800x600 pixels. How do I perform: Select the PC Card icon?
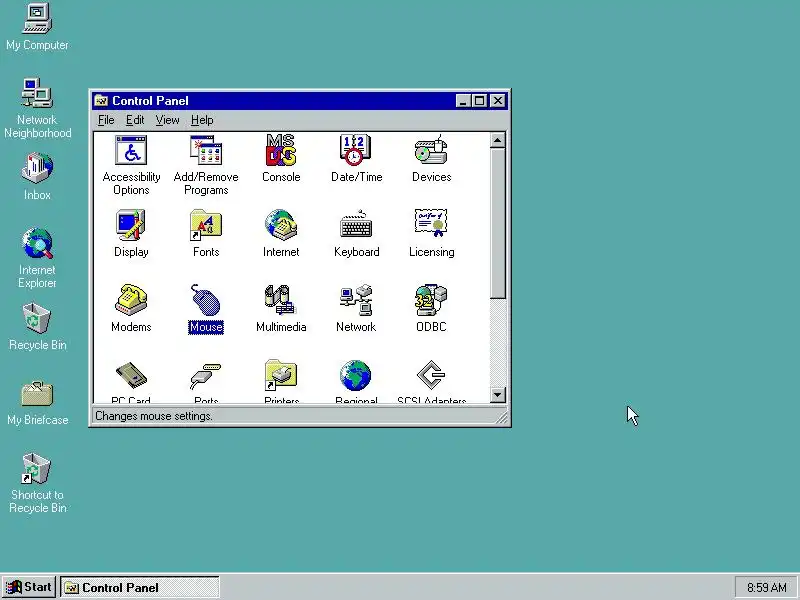click(x=131, y=376)
